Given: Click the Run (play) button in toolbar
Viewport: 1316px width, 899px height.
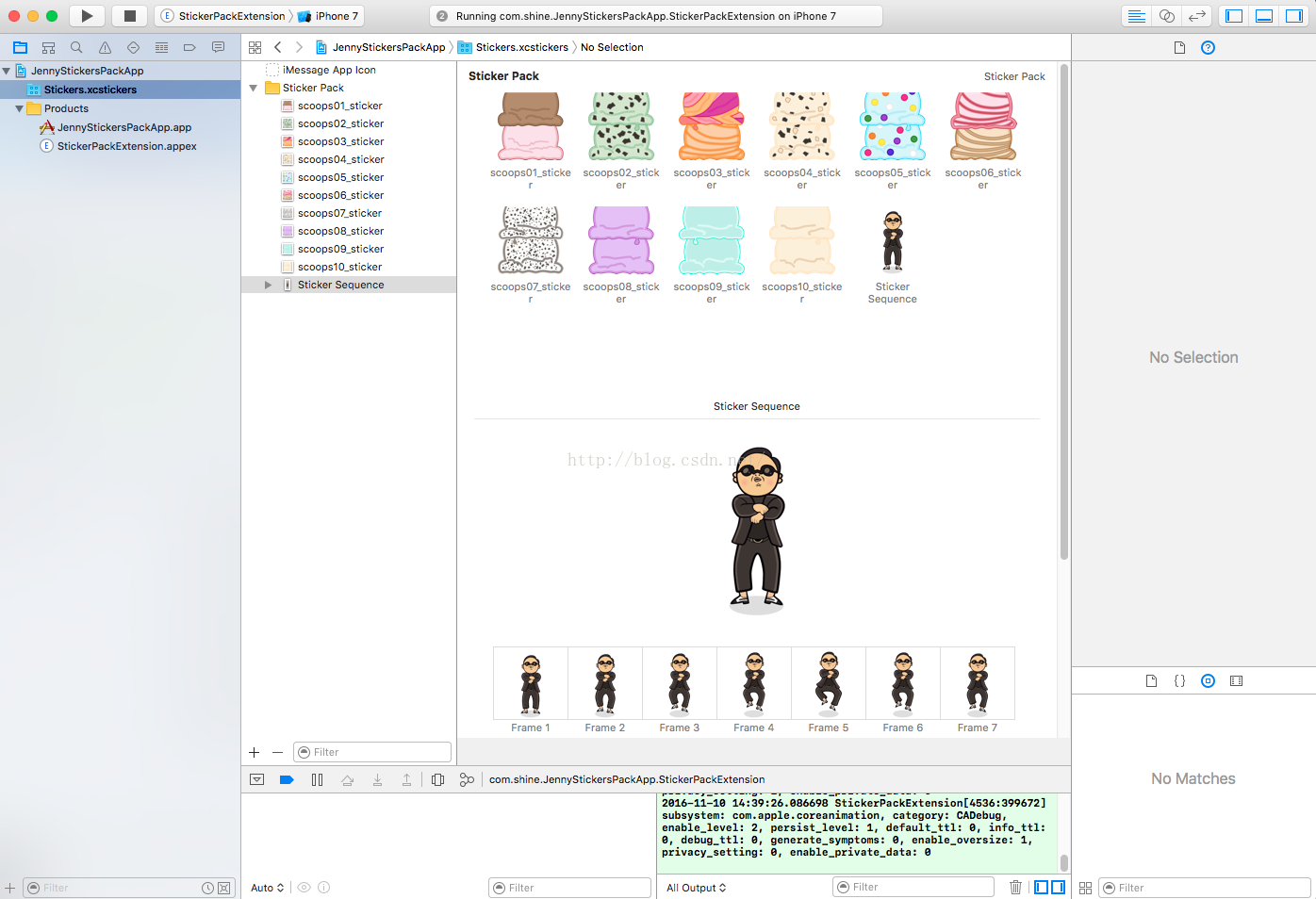Looking at the screenshot, I should pyautogui.click(x=87, y=16).
